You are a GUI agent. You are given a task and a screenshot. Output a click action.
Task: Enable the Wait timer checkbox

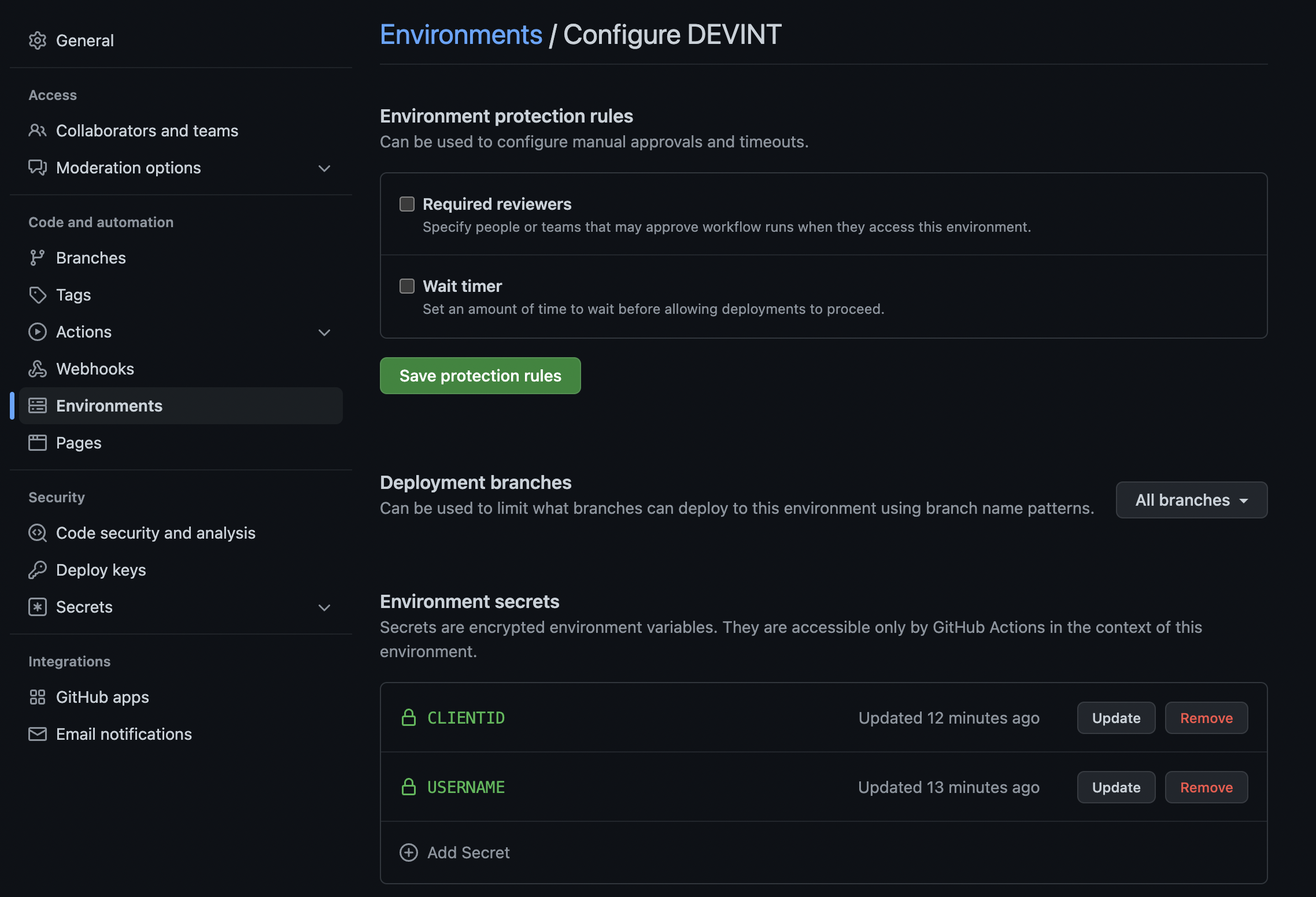point(406,286)
